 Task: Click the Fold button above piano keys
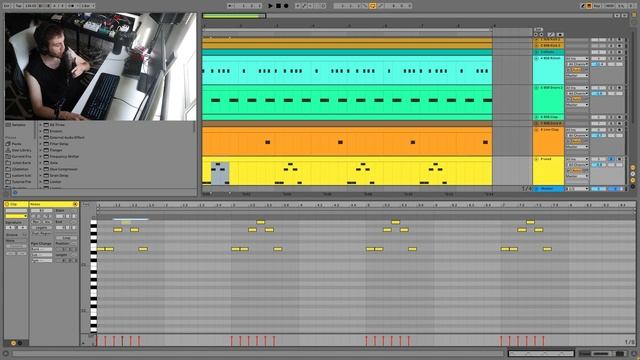tap(86, 204)
